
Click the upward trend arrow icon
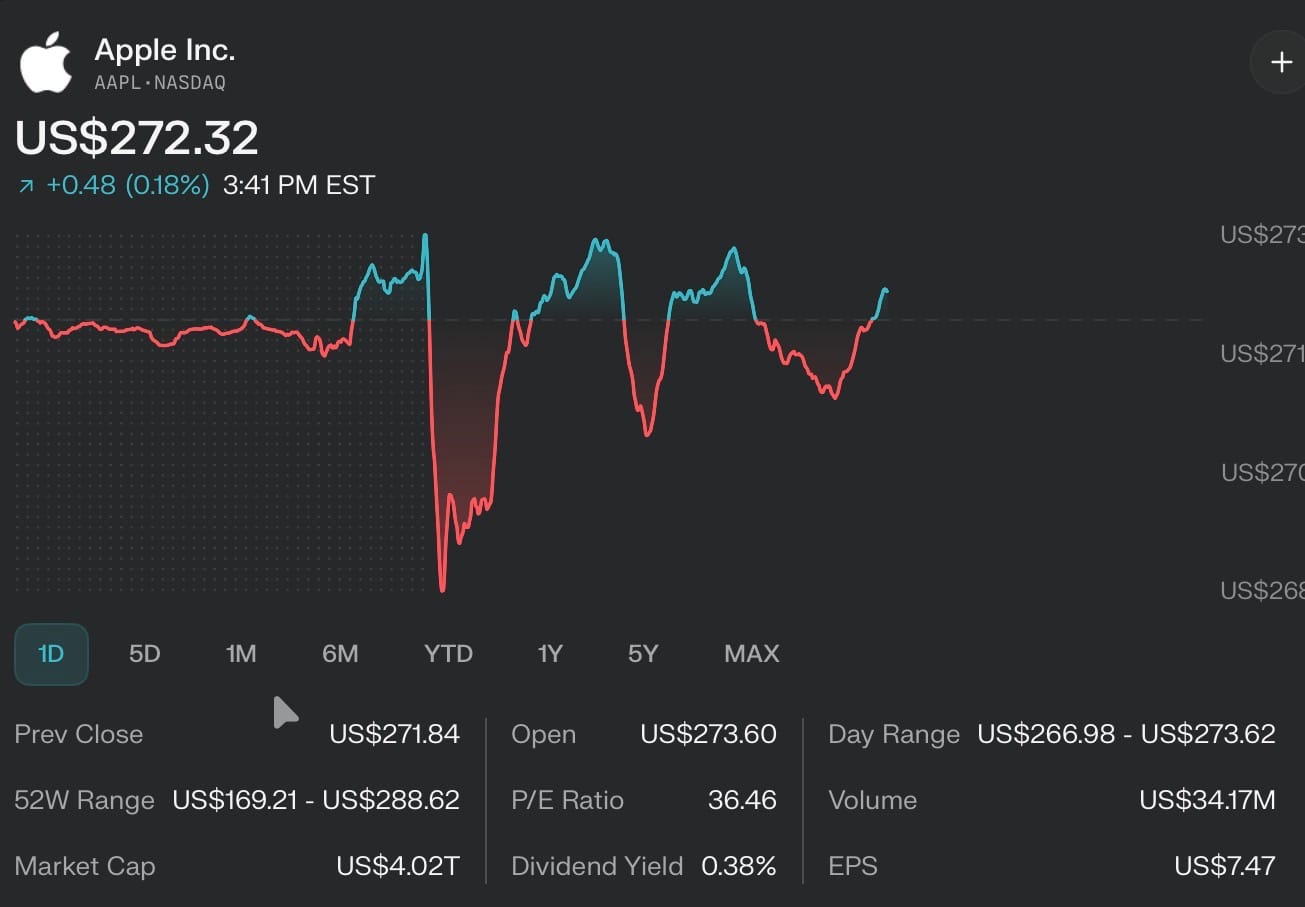pos(26,186)
